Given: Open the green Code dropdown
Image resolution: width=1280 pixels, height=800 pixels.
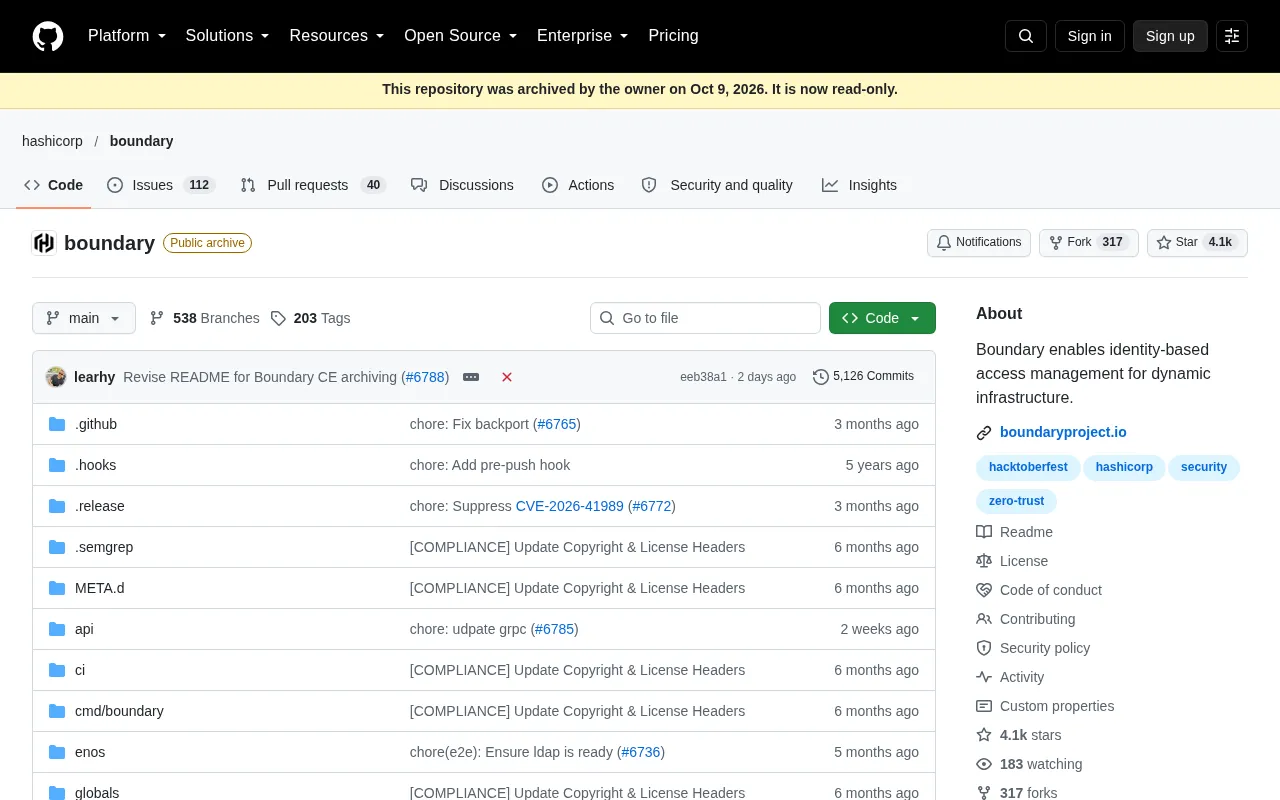Looking at the screenshot, I should tap(882, 318).
